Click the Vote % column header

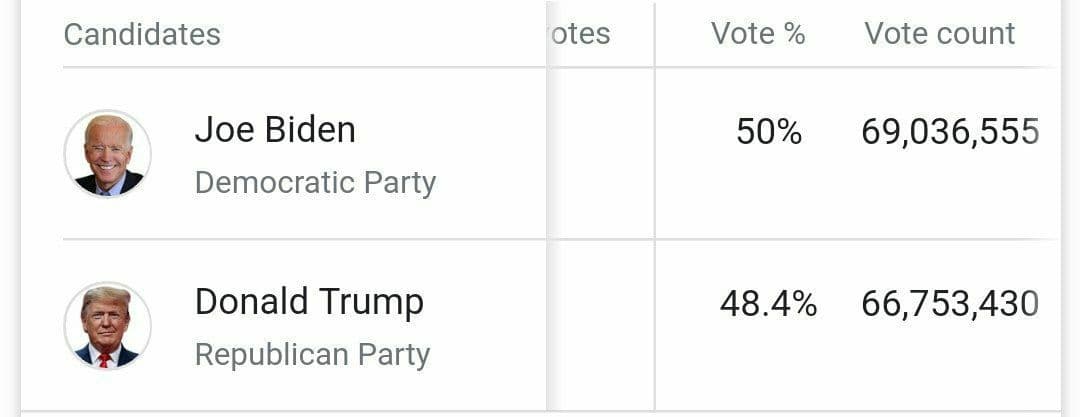758,34
